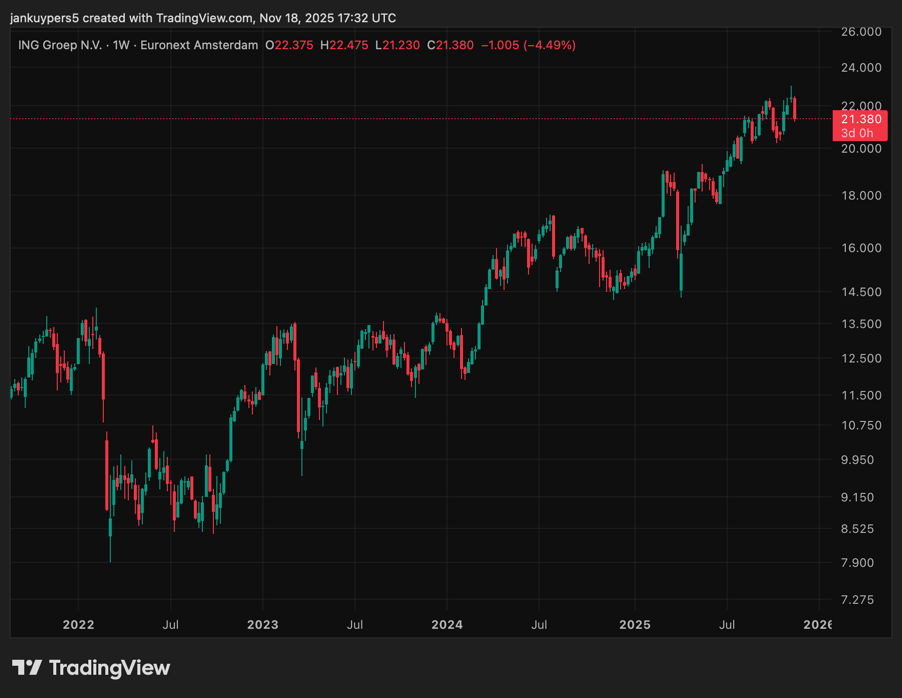This screenshot has height=698, width=902.
Task: Click the jankuypers5 created with TradingView.com caption
Action: pyautogui.click(x=203, y=18)
